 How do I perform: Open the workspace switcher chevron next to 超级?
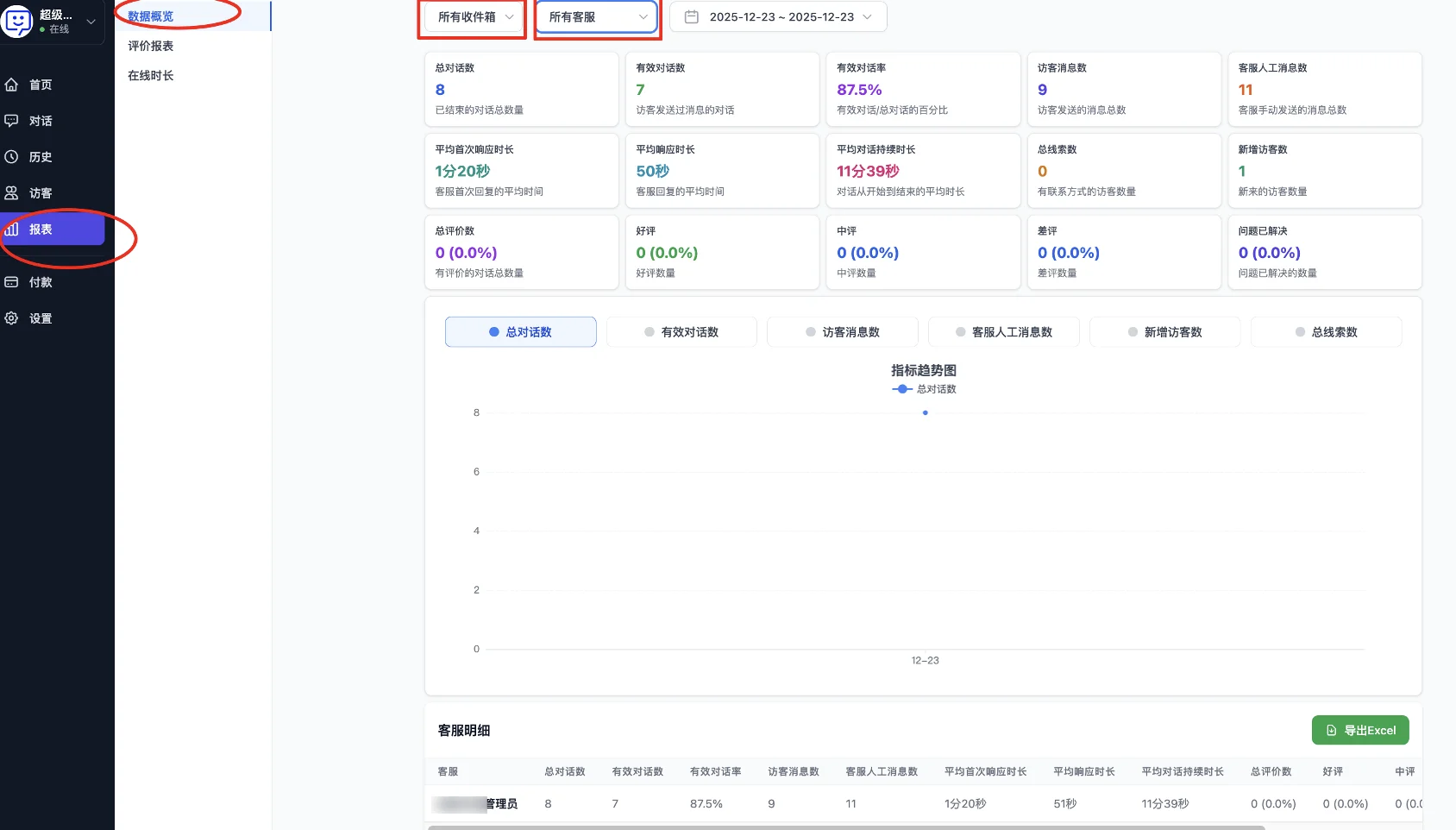(x=90, y=22)
